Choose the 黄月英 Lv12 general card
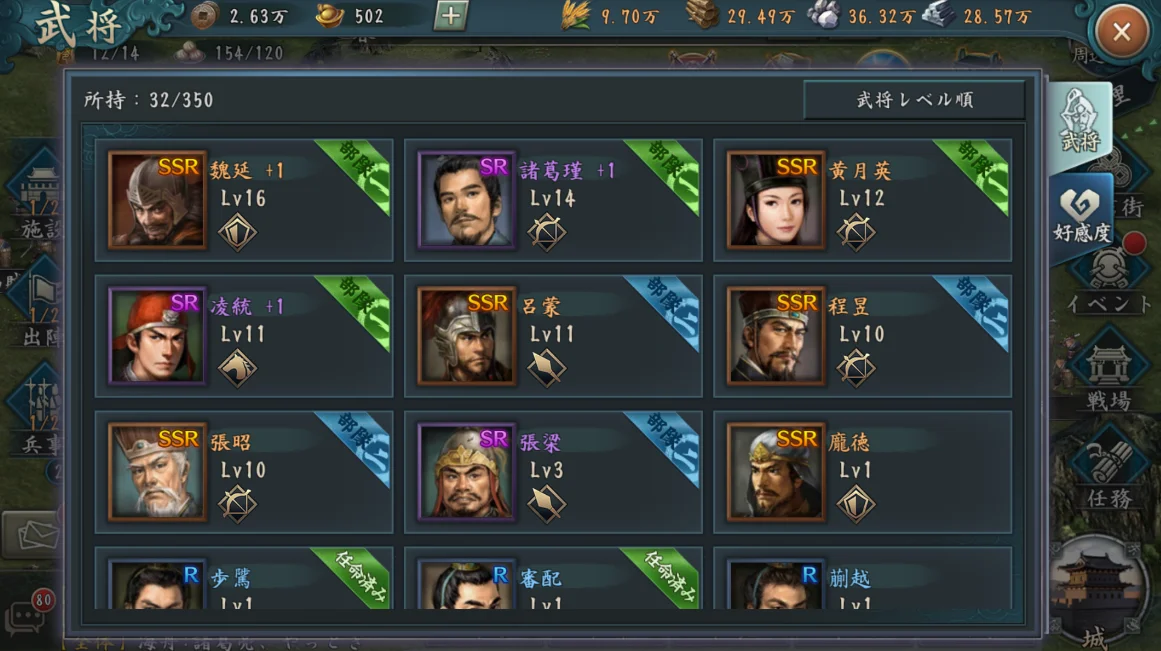This screenshot has height=651, width=1161. [x=862, y=200]
